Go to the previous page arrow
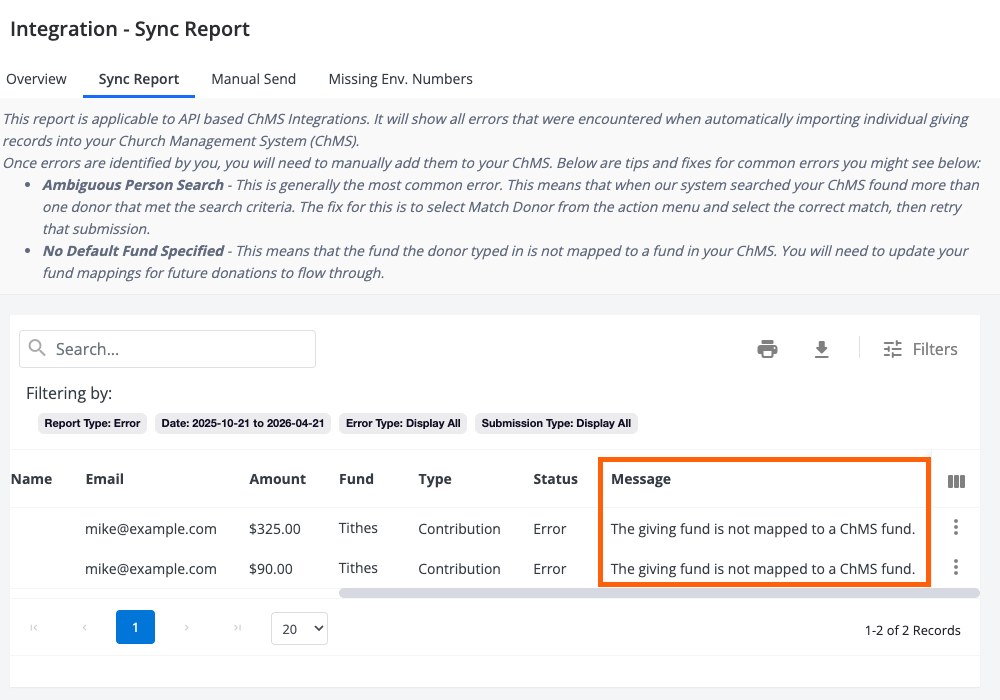 coord(84,628)
